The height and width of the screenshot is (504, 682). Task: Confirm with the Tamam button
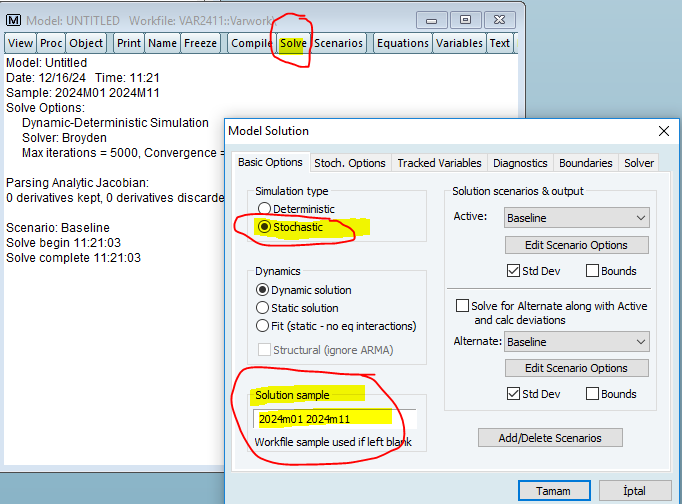pyautogui.click(x=553, y=491)
